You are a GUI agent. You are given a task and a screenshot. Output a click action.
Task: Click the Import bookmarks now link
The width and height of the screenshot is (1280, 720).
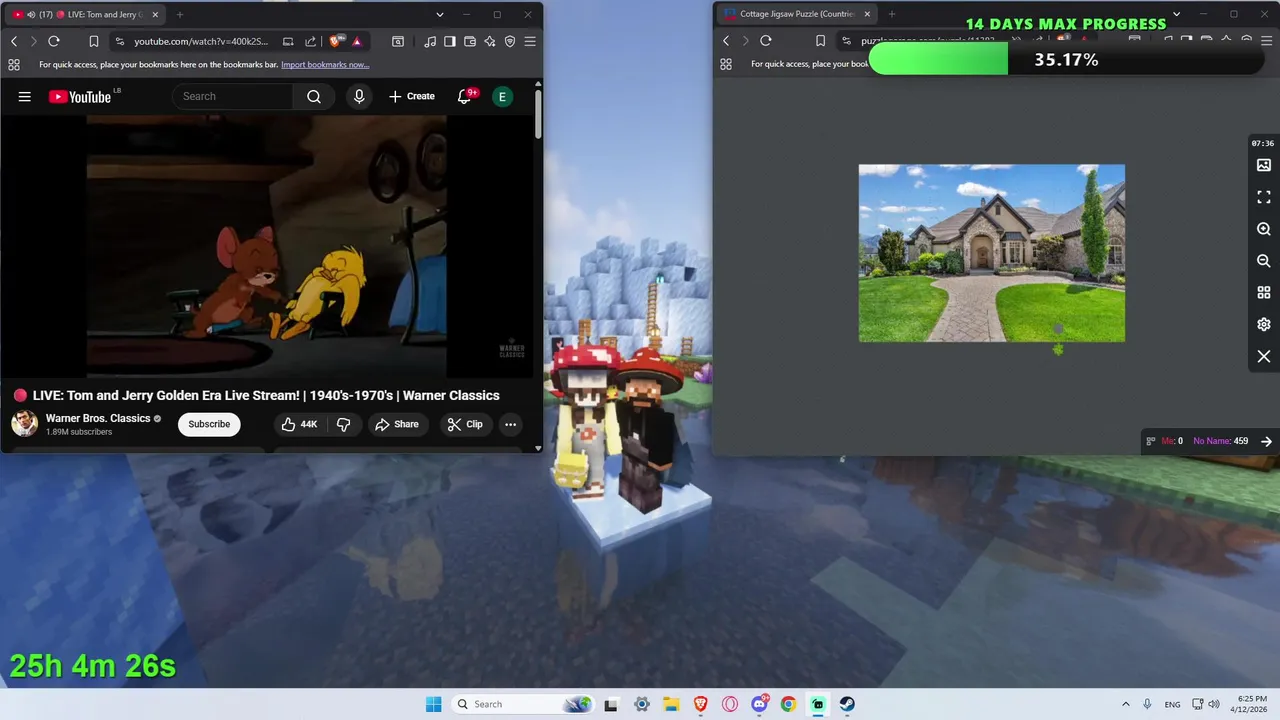[x=325, y=64]
